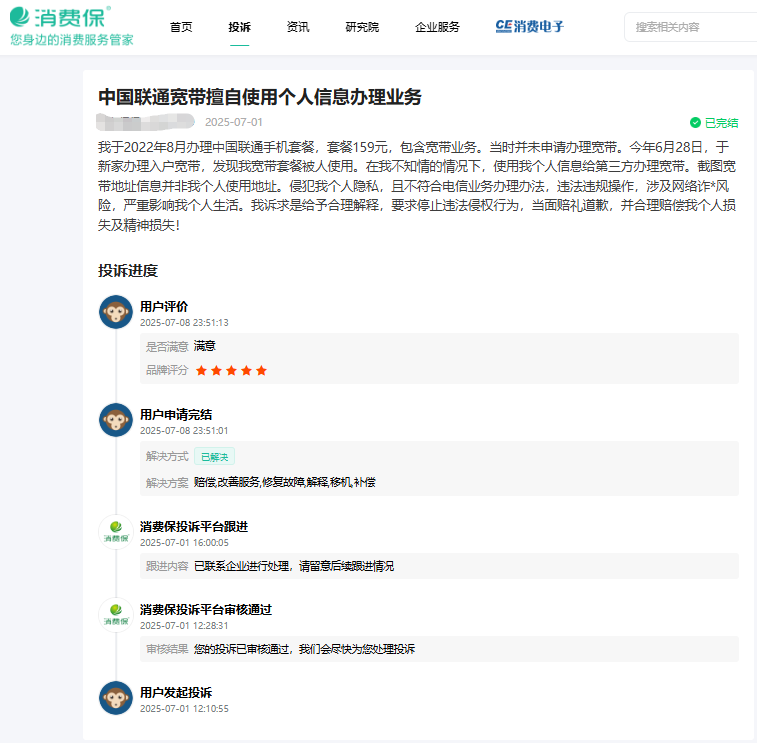This screenshot has width=757, height=743.
Task: Click the slogan 您身边的消费服务管家
Action: coord(72,40)
